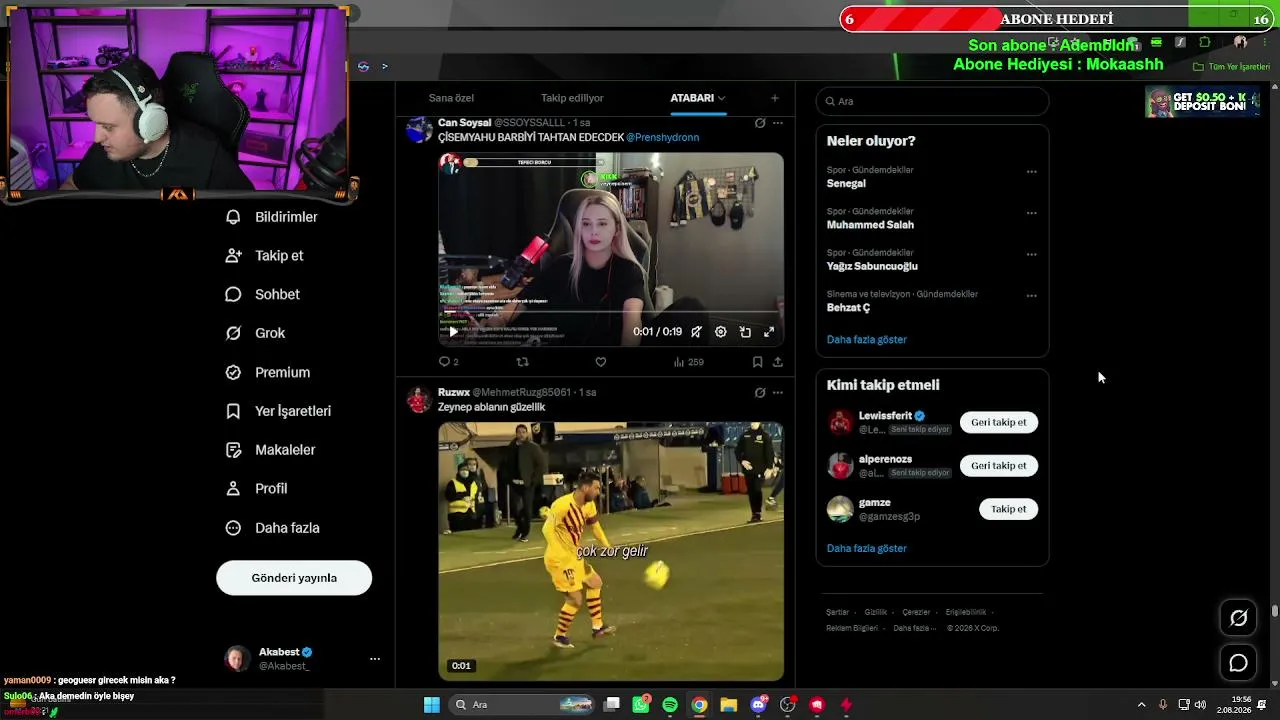Unmute Can Soysal's video sound
This screenshot has width=1280, height=720.
[696, 332]
